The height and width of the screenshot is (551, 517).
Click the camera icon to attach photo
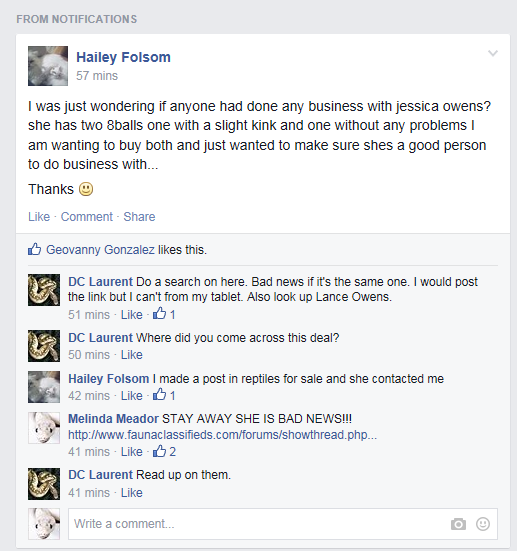pyautogui.click(x=458, y=524)
